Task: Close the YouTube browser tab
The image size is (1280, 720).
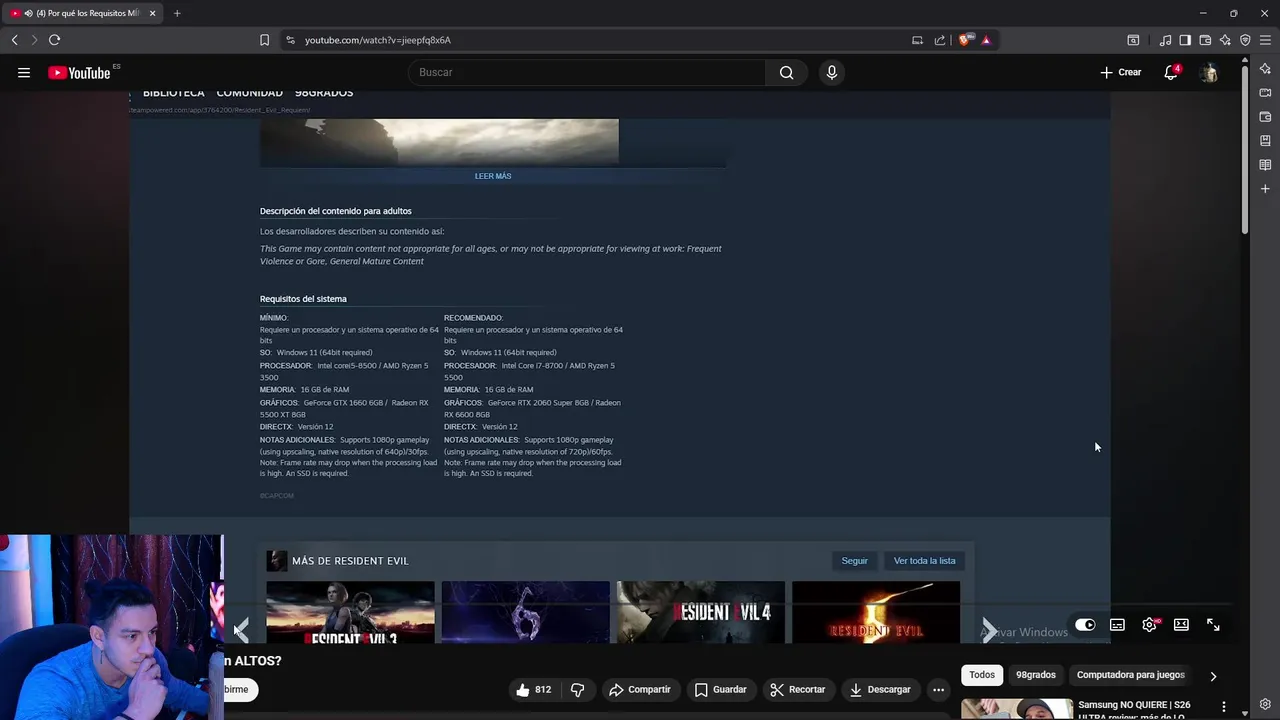Action: [x=153, y=13]
